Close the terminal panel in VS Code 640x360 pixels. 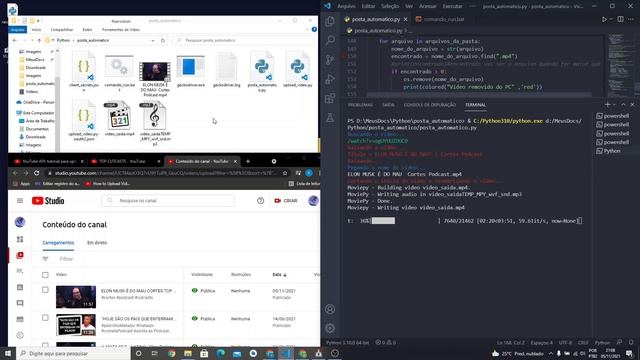click(x=632, y=105)
